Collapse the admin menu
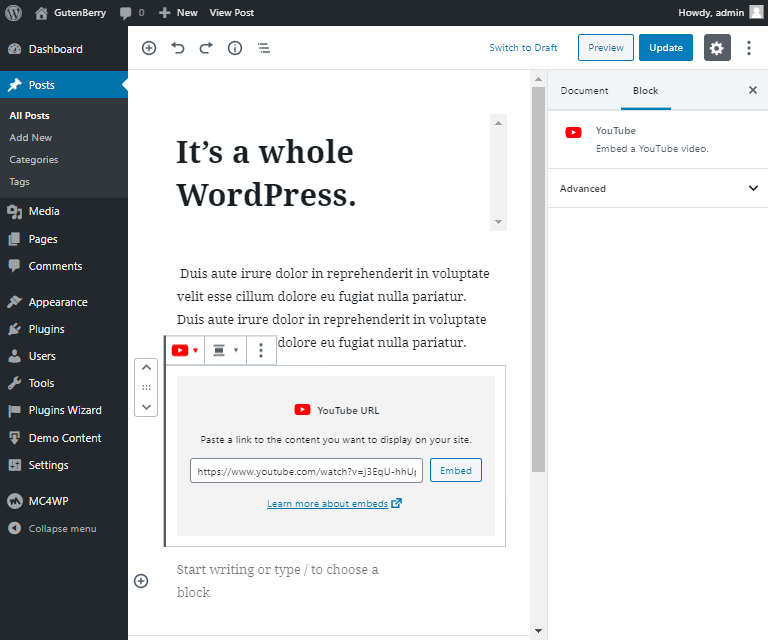This screenshot has height=640, width=768. tap(64, 528)
